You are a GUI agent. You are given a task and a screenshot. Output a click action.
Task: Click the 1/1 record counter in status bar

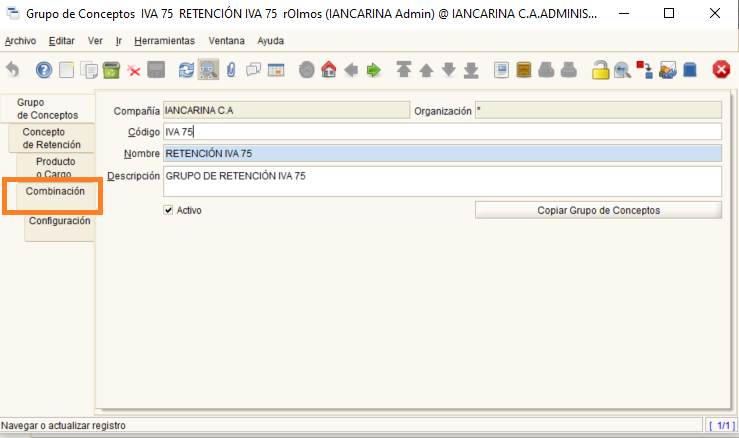721,425
